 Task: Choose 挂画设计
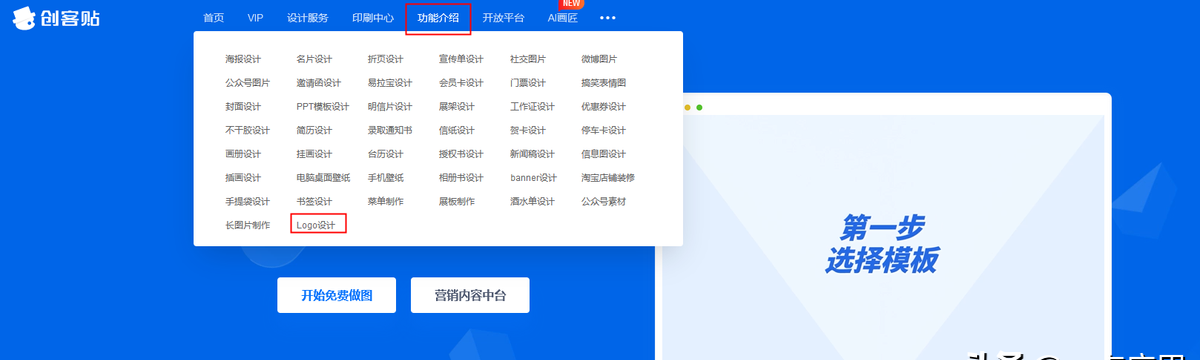tap(314, 154)
